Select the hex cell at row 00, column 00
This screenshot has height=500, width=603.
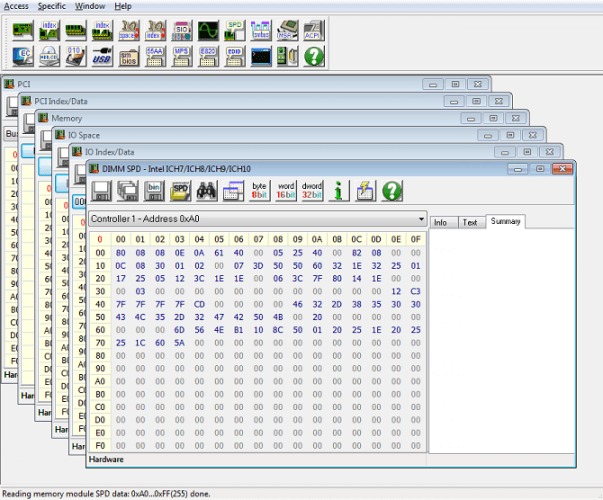(x=119, y=253)
